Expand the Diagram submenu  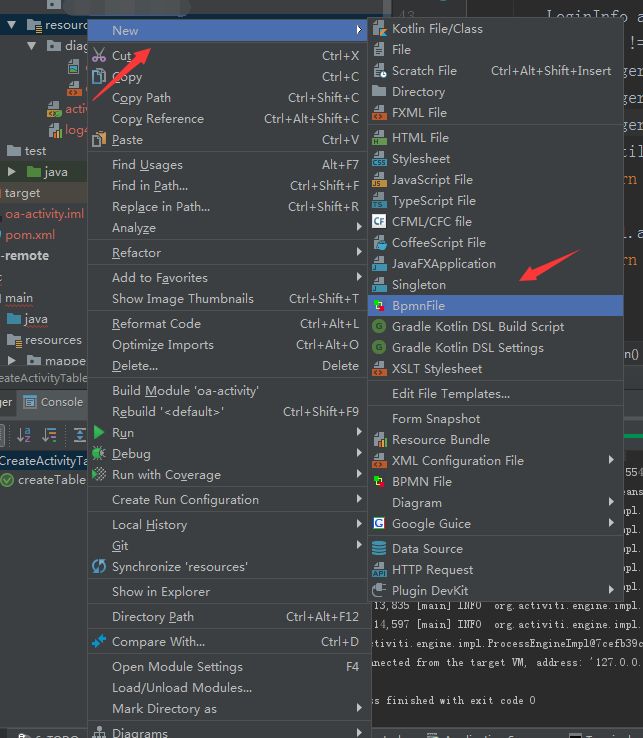pos(495,503)
